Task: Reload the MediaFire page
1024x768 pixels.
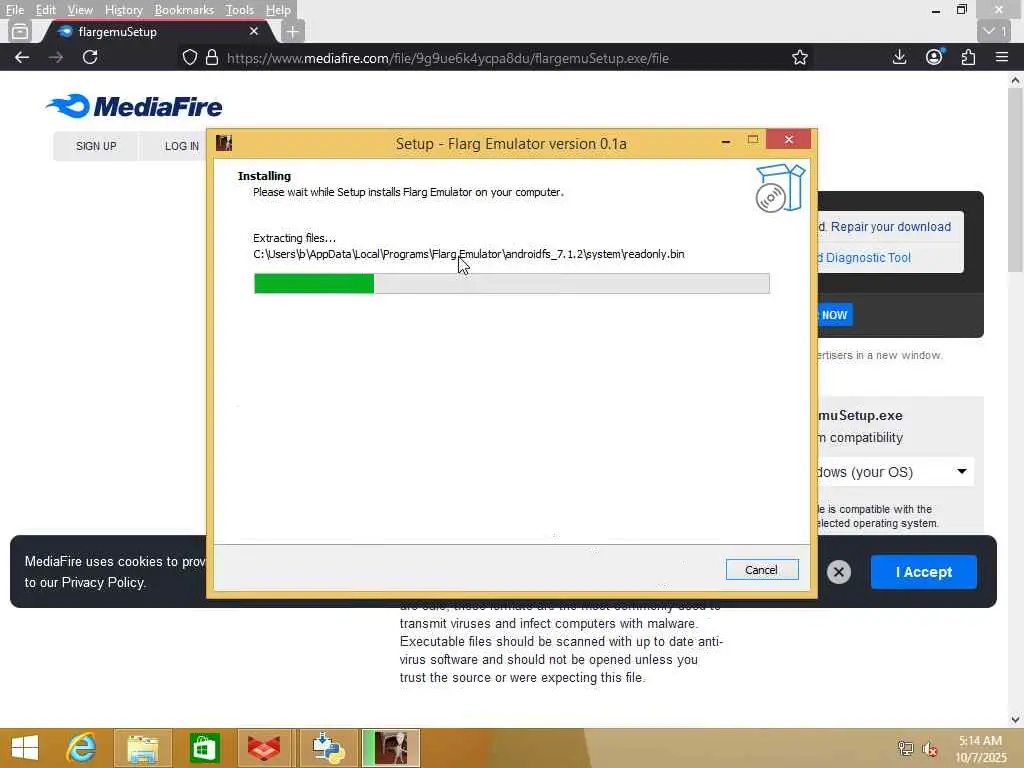Action: click(x=90, y=57)
